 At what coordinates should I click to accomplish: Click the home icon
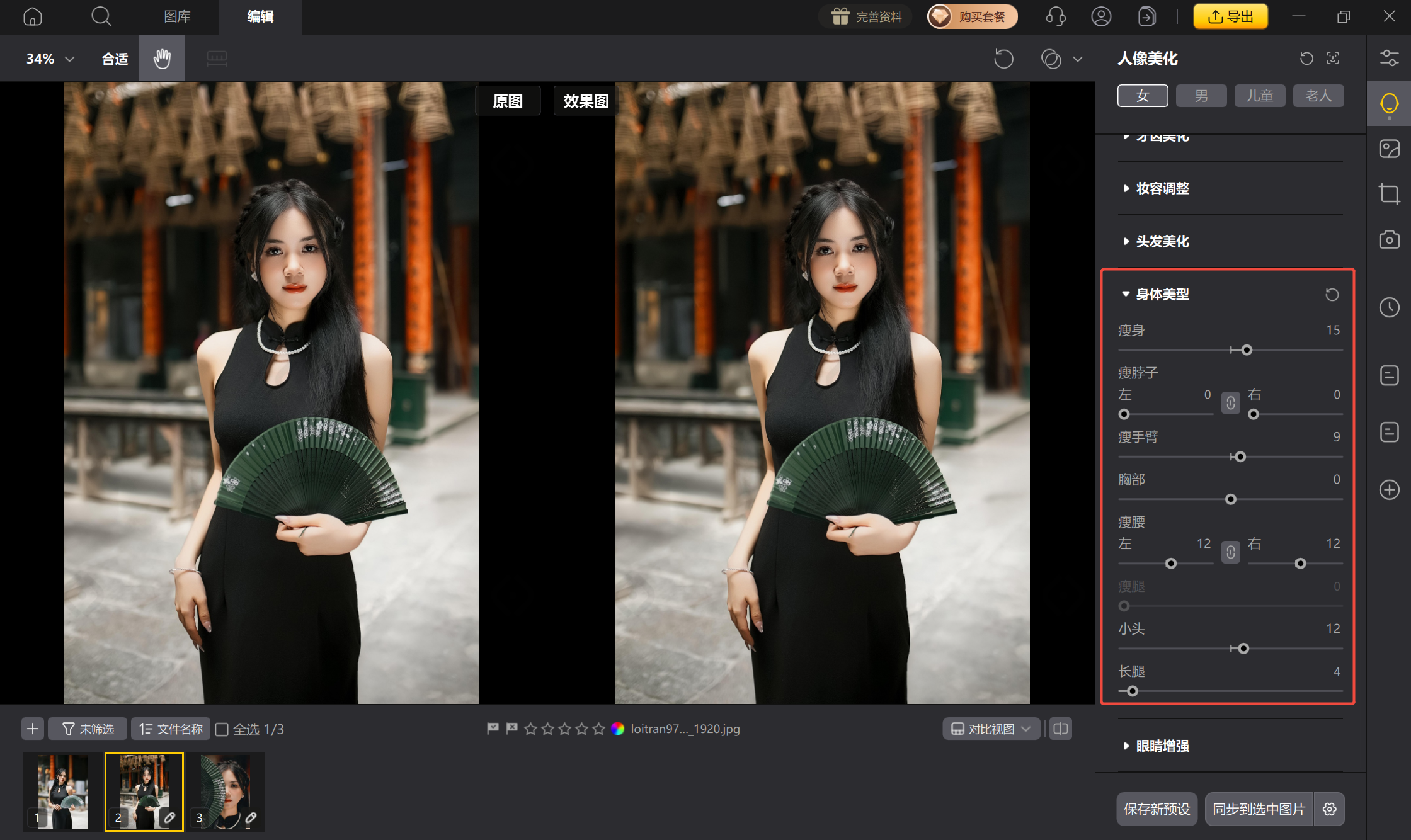coord(33,16)
